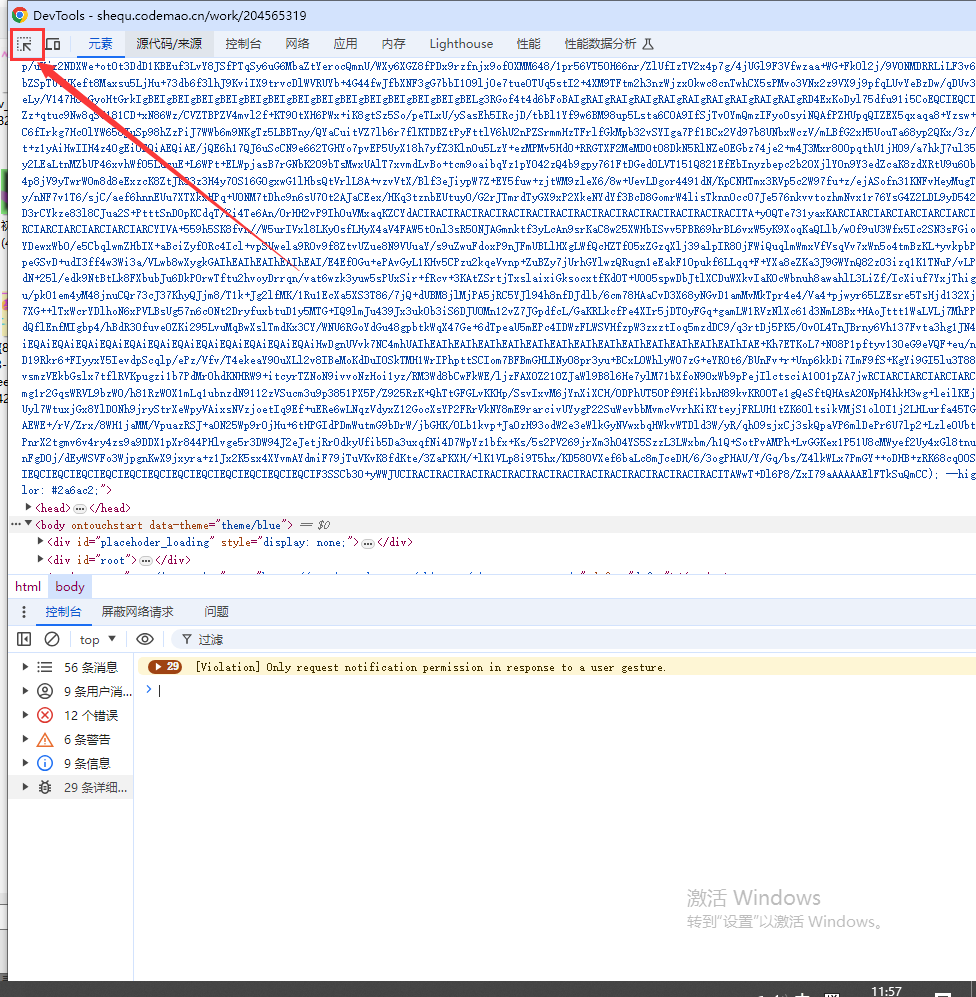
Task: Expand the 12 个错误 group
Action: coord(25,715)
